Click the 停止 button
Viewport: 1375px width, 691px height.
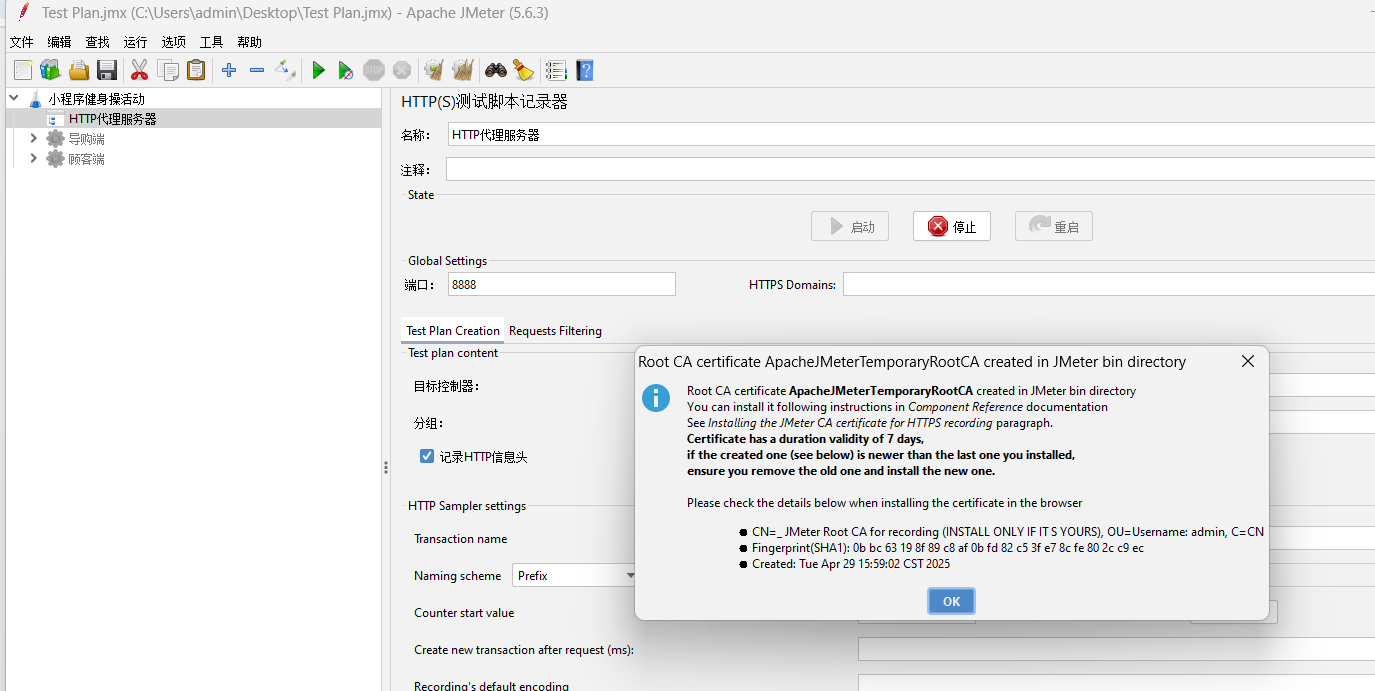coord(952,226)
